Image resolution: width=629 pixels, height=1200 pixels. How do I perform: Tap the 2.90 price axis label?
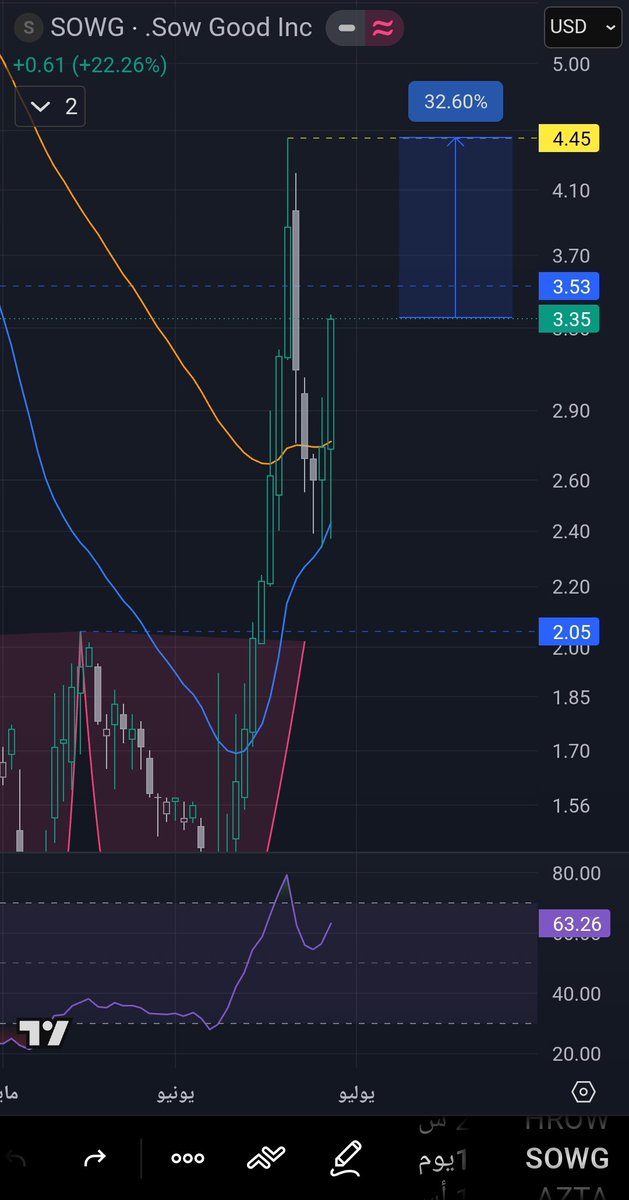570,411
